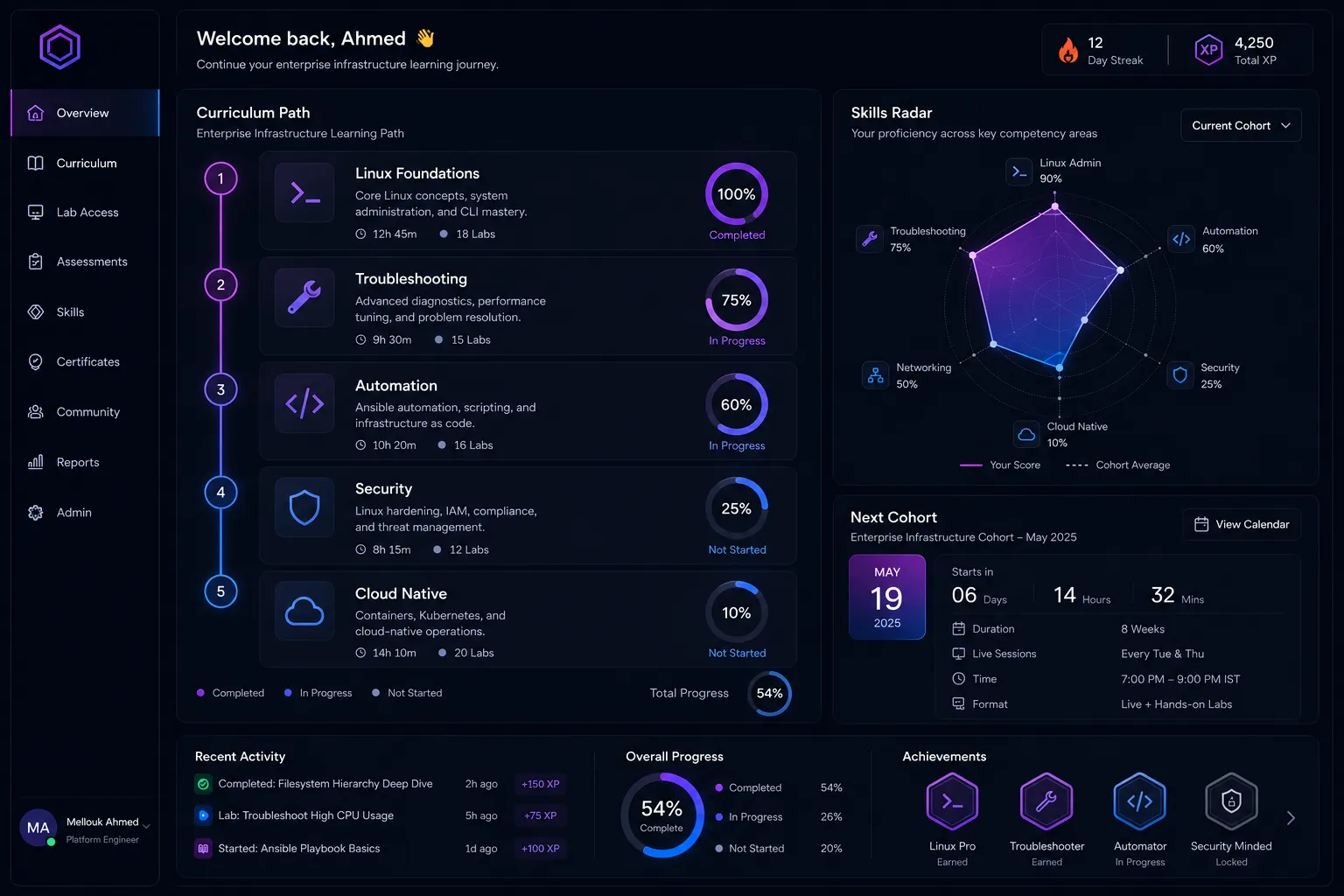This screenshot has height=896, width=1344.
Task: Open the Certificates section
Action: 85,362
